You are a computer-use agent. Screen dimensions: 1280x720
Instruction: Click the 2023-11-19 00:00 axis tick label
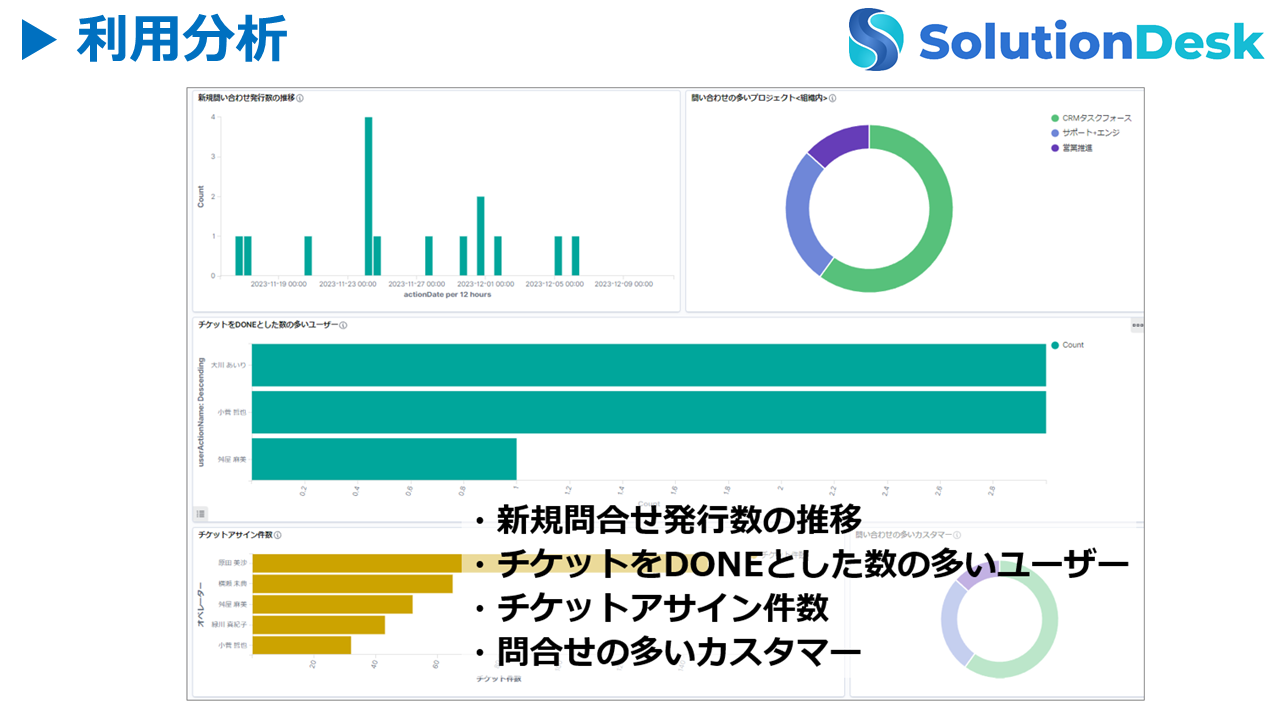coord(279,284)
